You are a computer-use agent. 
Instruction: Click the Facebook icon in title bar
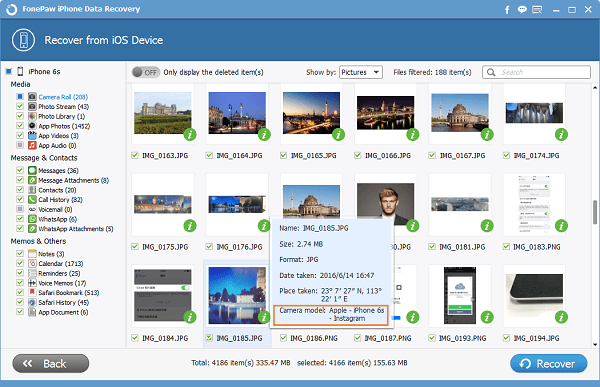[x=507, y=10]
